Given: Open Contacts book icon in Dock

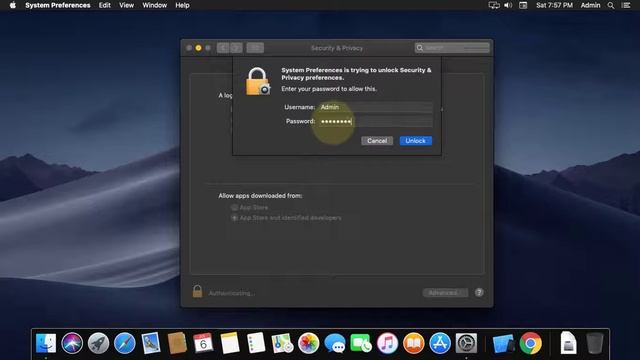Looking at the screenshot, I should pyautogui.click(x=177, y=343).
